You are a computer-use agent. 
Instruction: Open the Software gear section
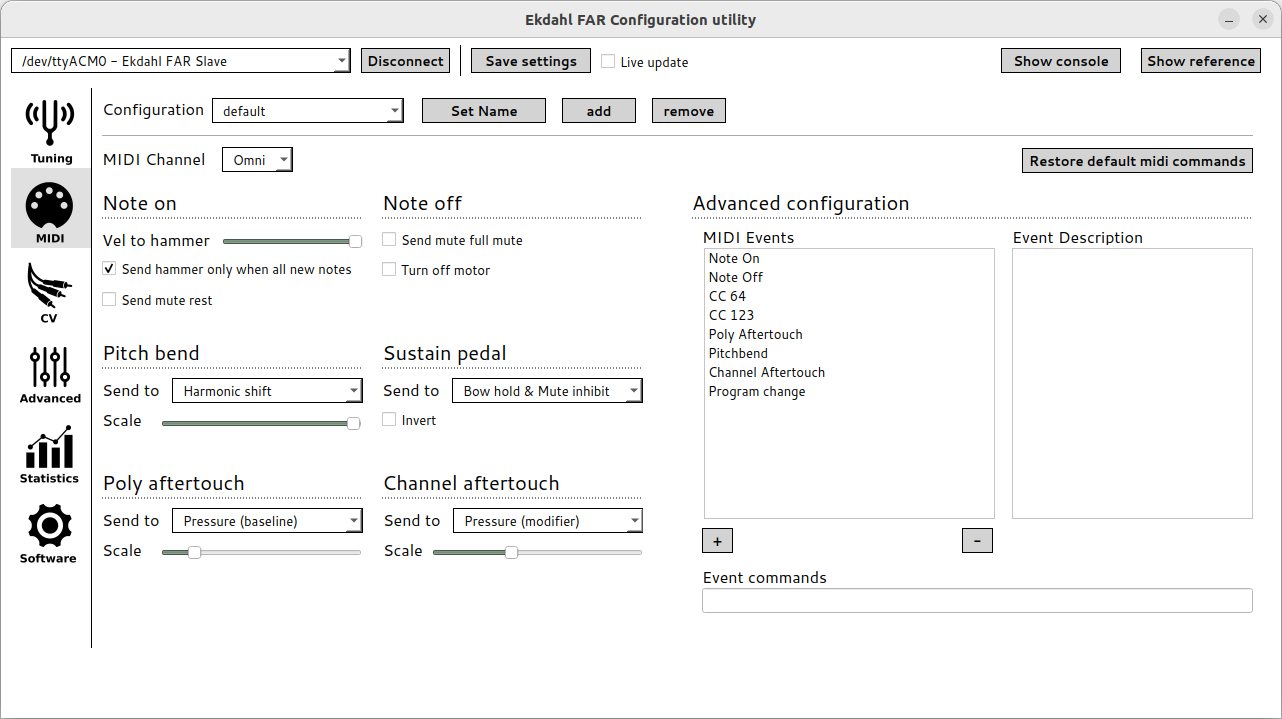coord(50,530)
